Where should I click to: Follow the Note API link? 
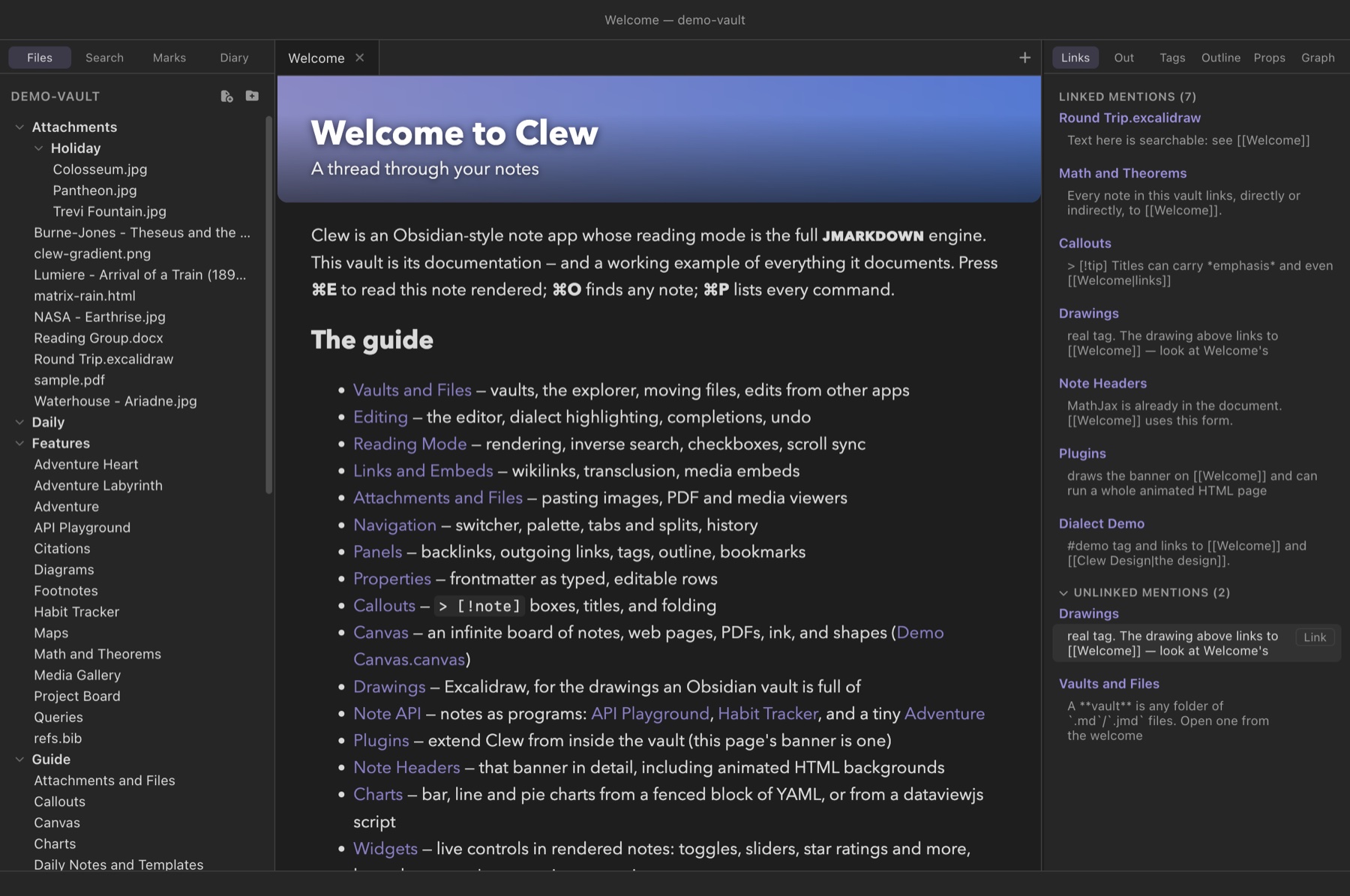point(387,714)
